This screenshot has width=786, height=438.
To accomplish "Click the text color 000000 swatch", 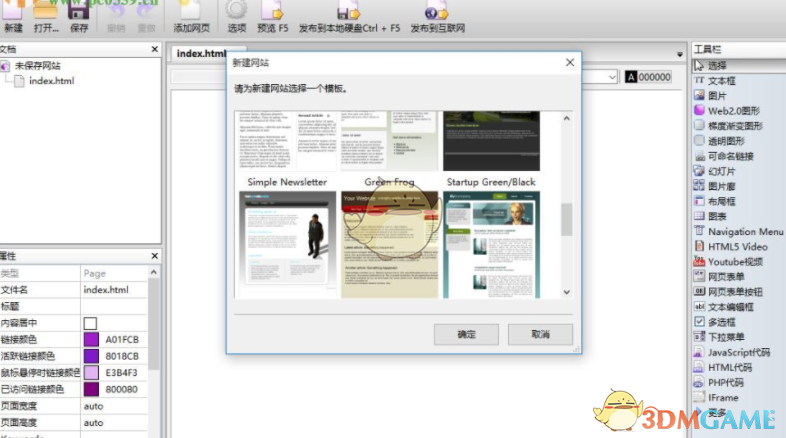I will click(x=648, y=77).
